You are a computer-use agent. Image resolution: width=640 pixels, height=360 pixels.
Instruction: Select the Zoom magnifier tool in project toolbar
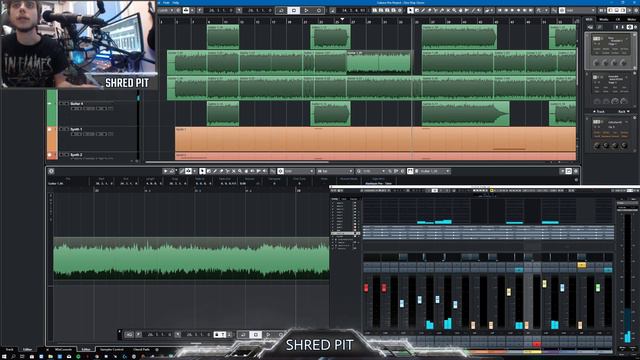[454, 10]
